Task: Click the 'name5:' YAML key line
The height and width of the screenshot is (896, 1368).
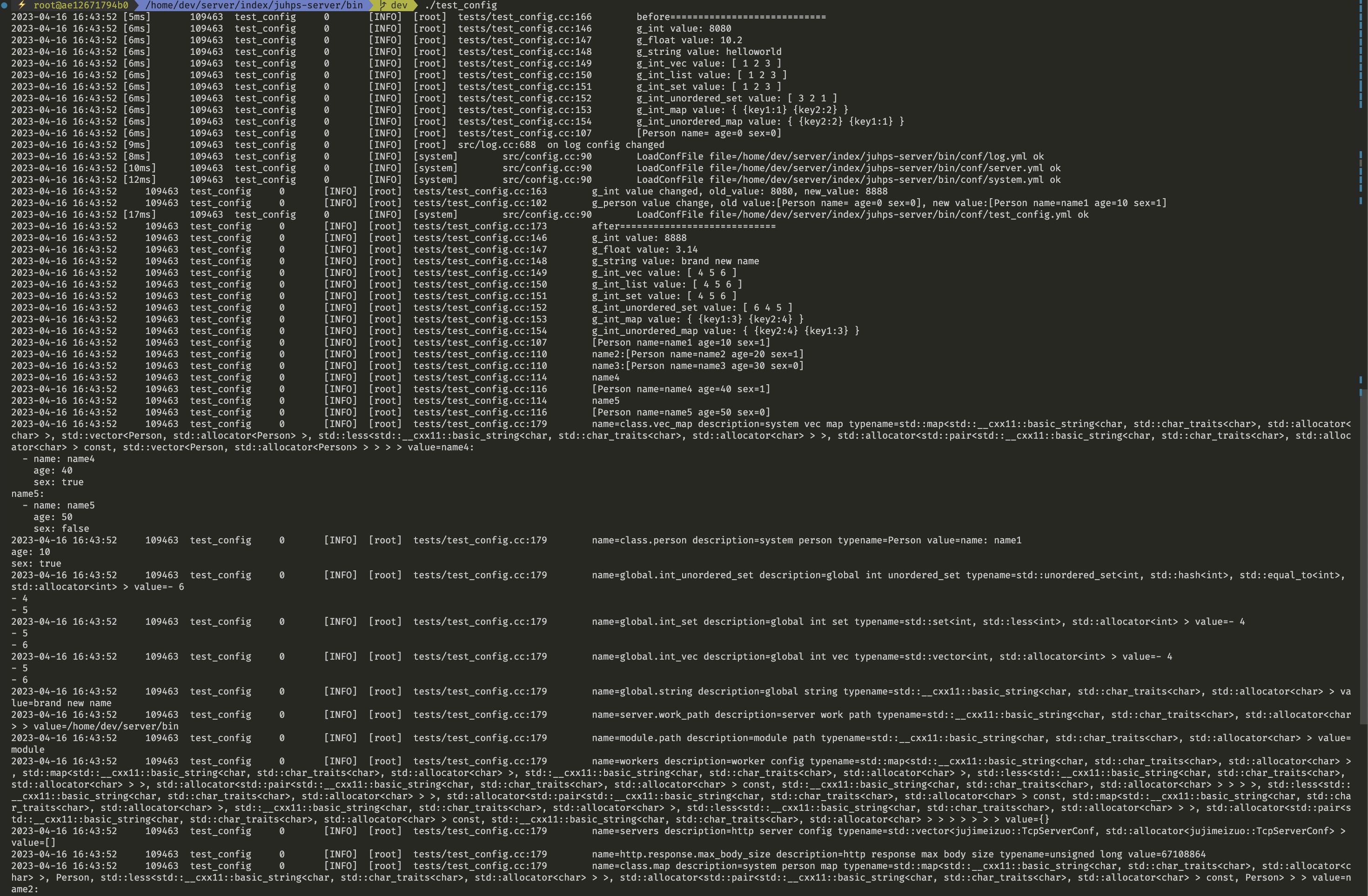Action: pyautogui.click(x=27, y=494)
